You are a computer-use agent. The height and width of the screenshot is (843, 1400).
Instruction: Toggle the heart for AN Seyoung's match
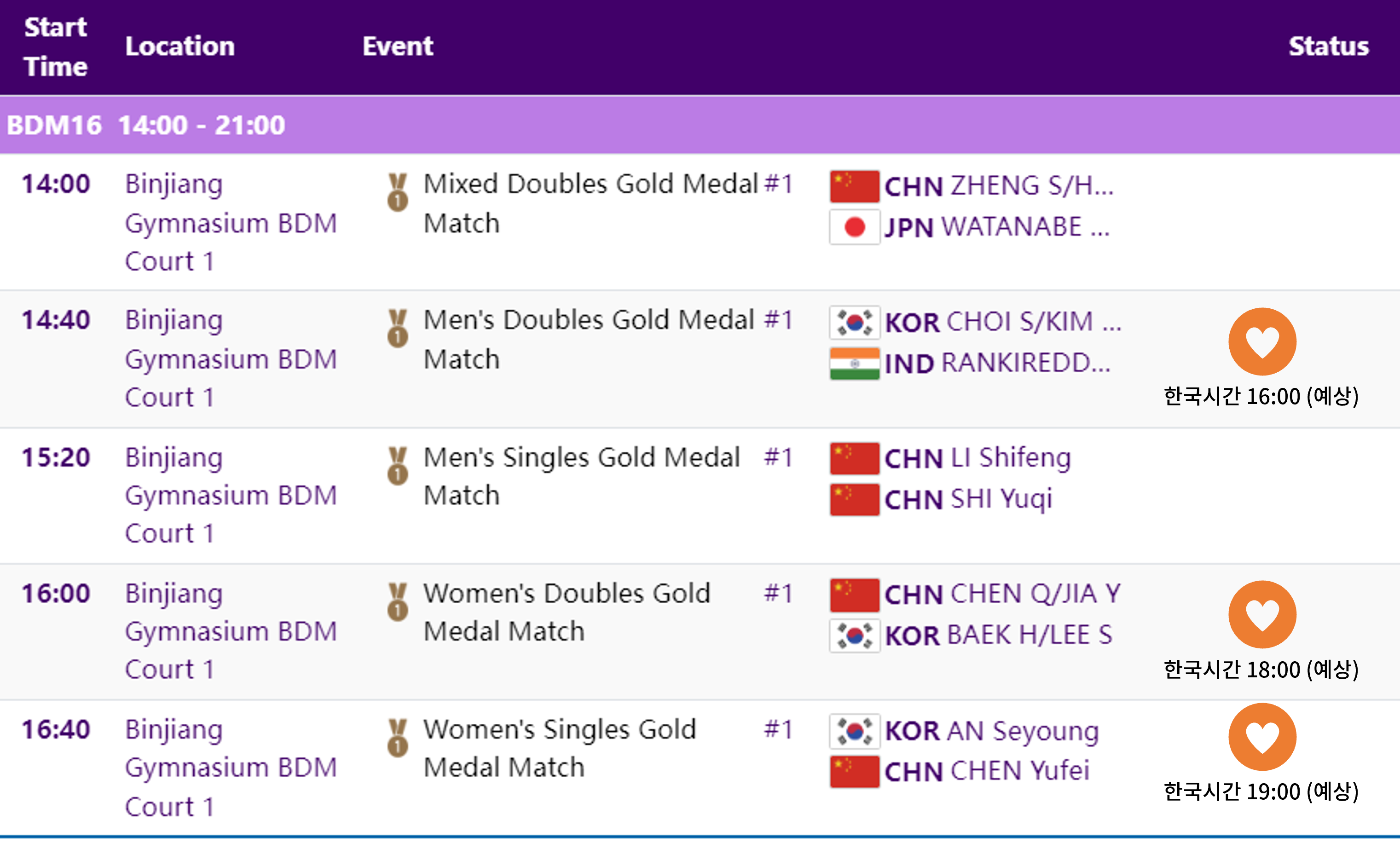(x=1262, y=737)
